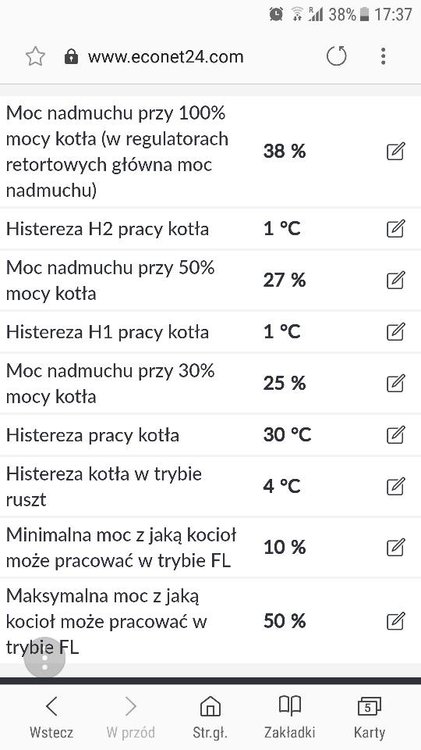Viewport: 421px width, 750px height.
Task: Tap the www.econet24.com address bar
Action: pos(166,57)
